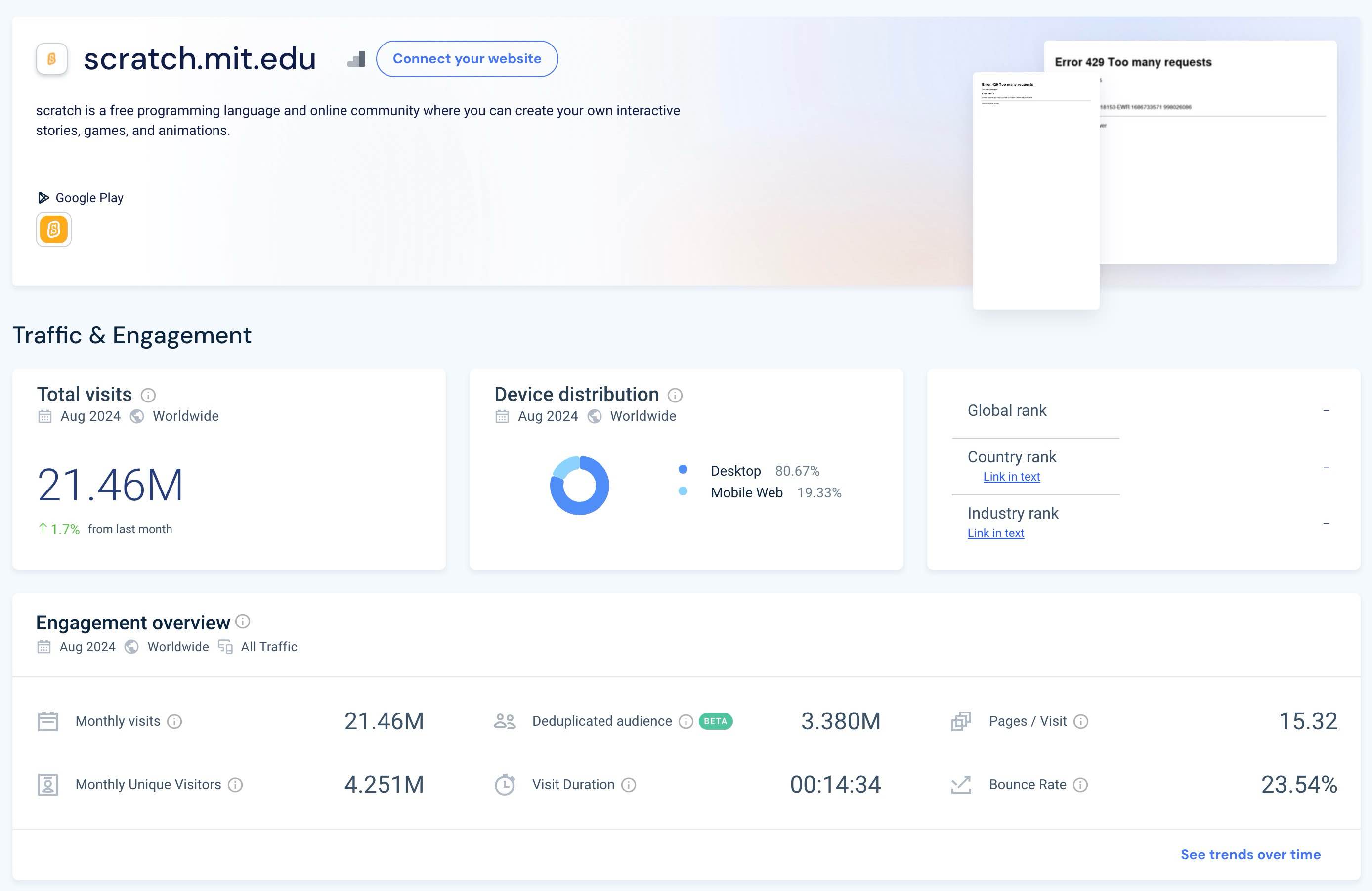Click the Monthly Unique Visitors person icon
Image resolution: width=1372 pixels, height=891 pixels.
48,785
